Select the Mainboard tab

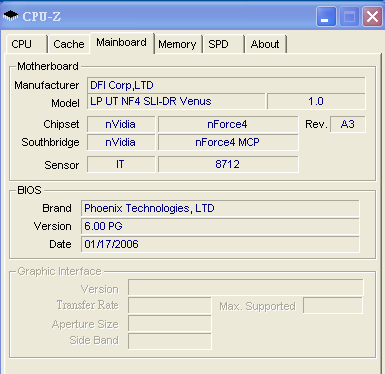[122, 43]
